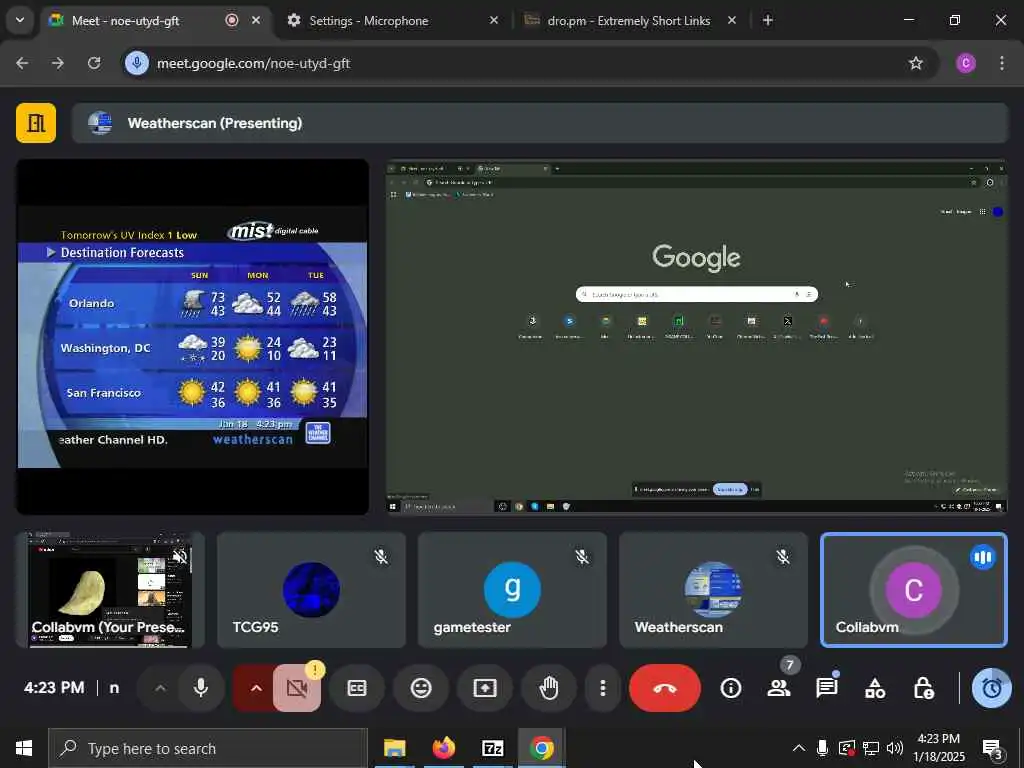Viewport: 1024px width, 768px height.
Task: Click the Weatherscan (Presenting) banner
Action: [x=540, y=123]
